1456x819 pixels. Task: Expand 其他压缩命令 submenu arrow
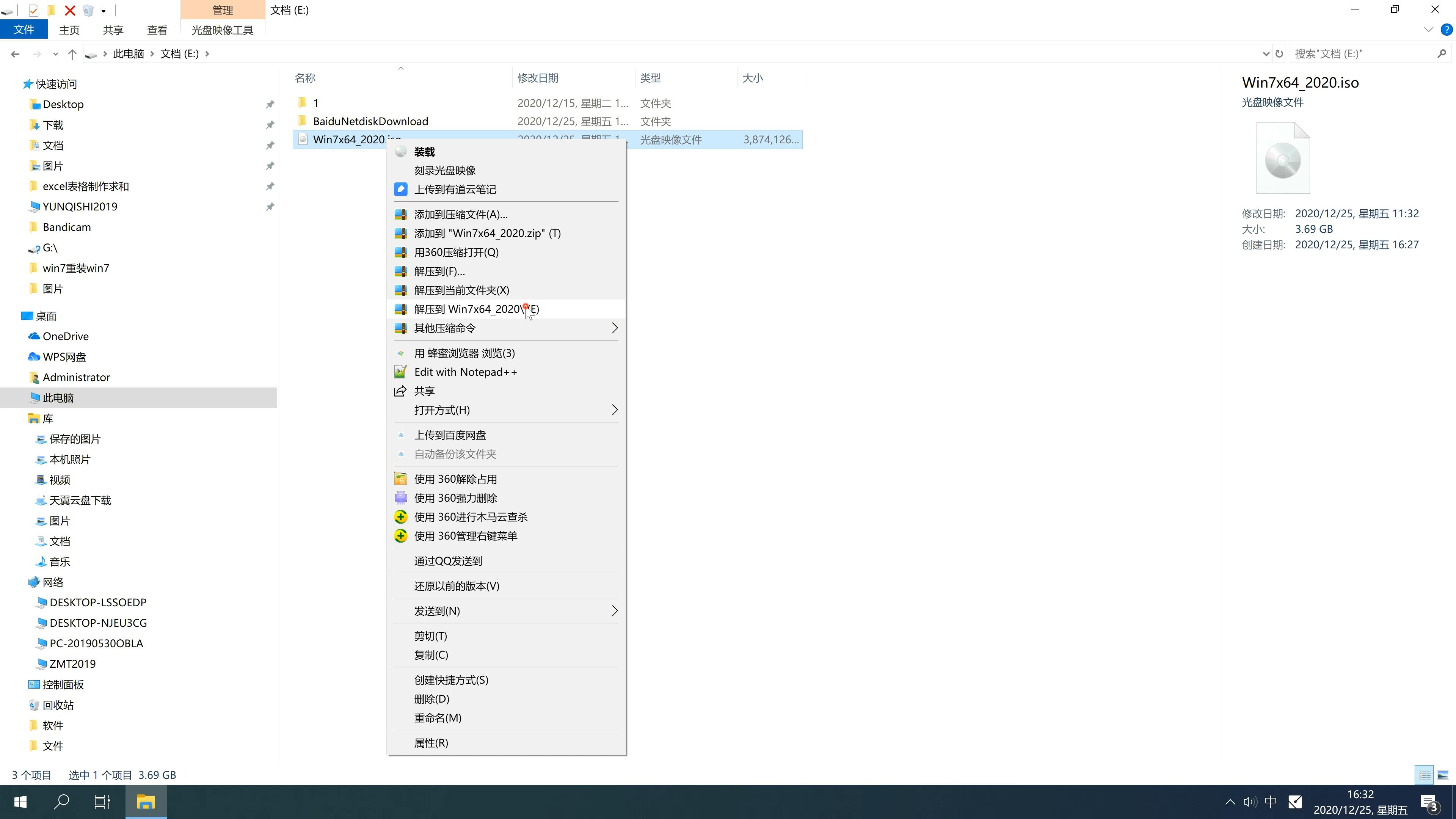pos(615,328)
